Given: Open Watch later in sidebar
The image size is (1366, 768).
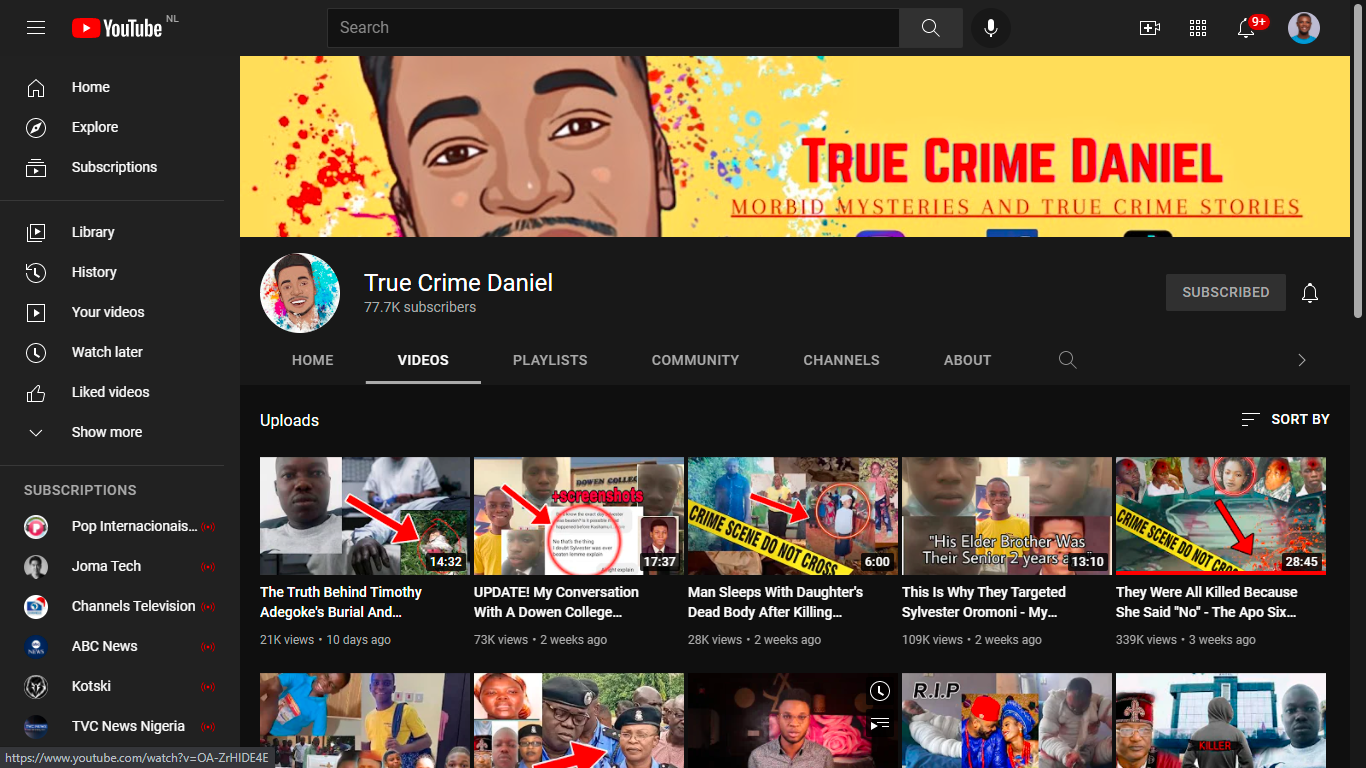Looking at the screenshot, I should (x=112, y=352).
